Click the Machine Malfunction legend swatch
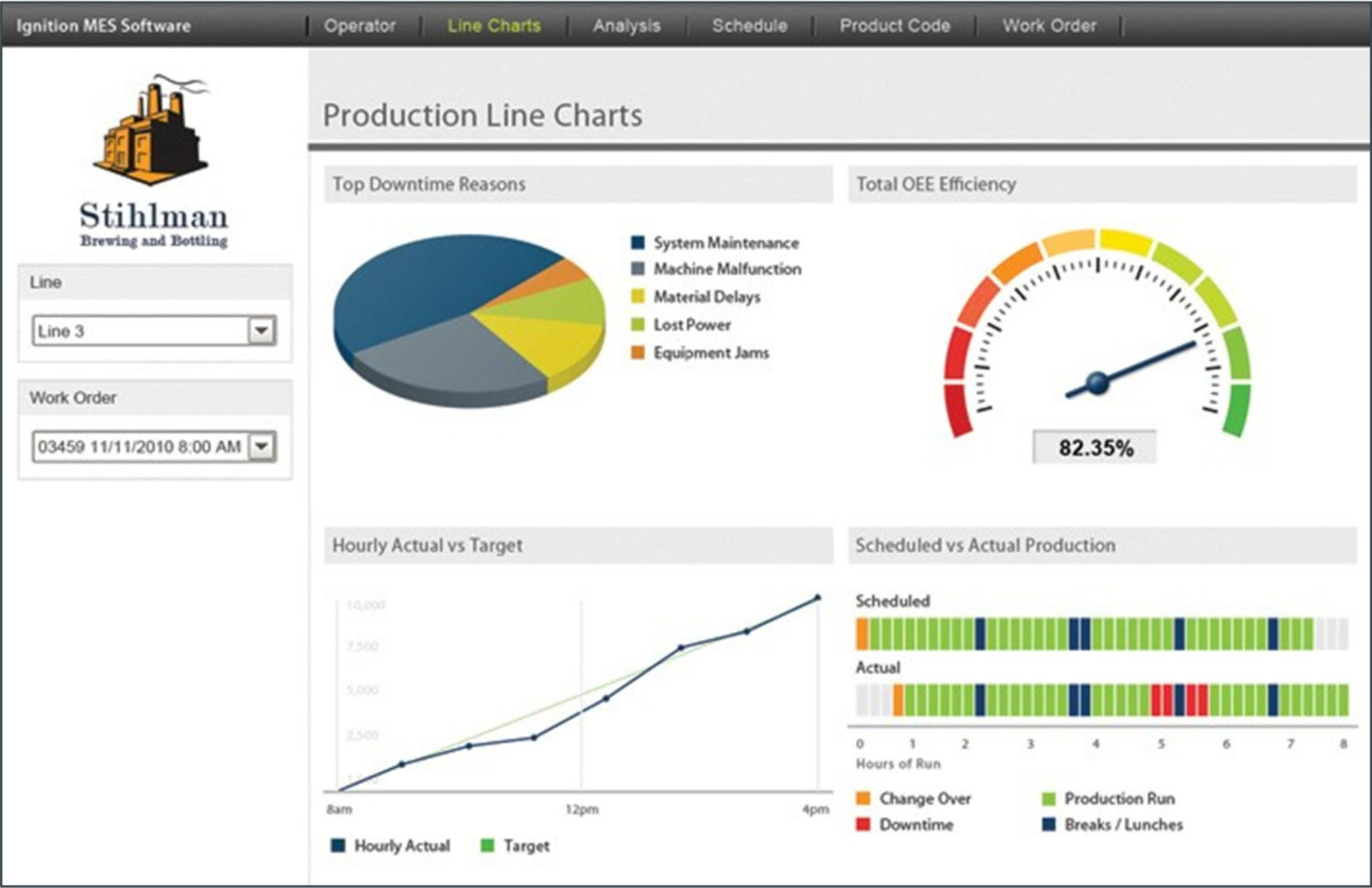Screen dimensions: 1372x888 (638, 269)
